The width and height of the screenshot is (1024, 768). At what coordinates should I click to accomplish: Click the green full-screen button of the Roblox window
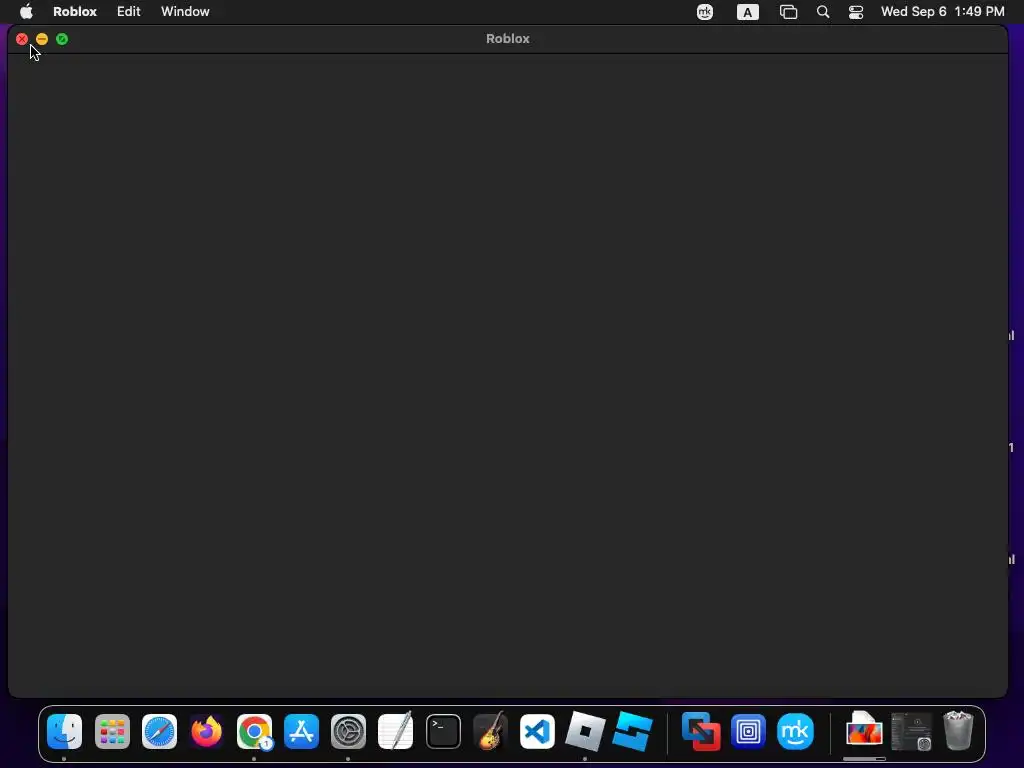coord(62,39)
